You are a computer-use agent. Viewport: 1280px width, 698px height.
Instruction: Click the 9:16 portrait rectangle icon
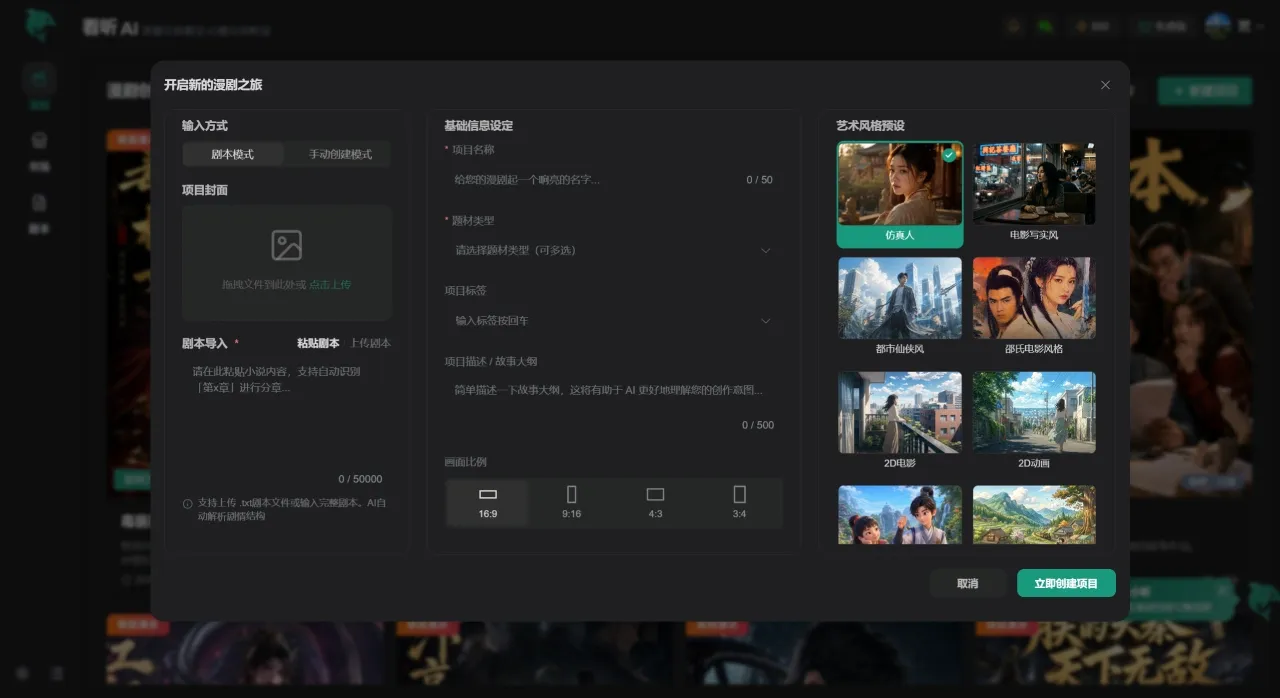[572, 494]
